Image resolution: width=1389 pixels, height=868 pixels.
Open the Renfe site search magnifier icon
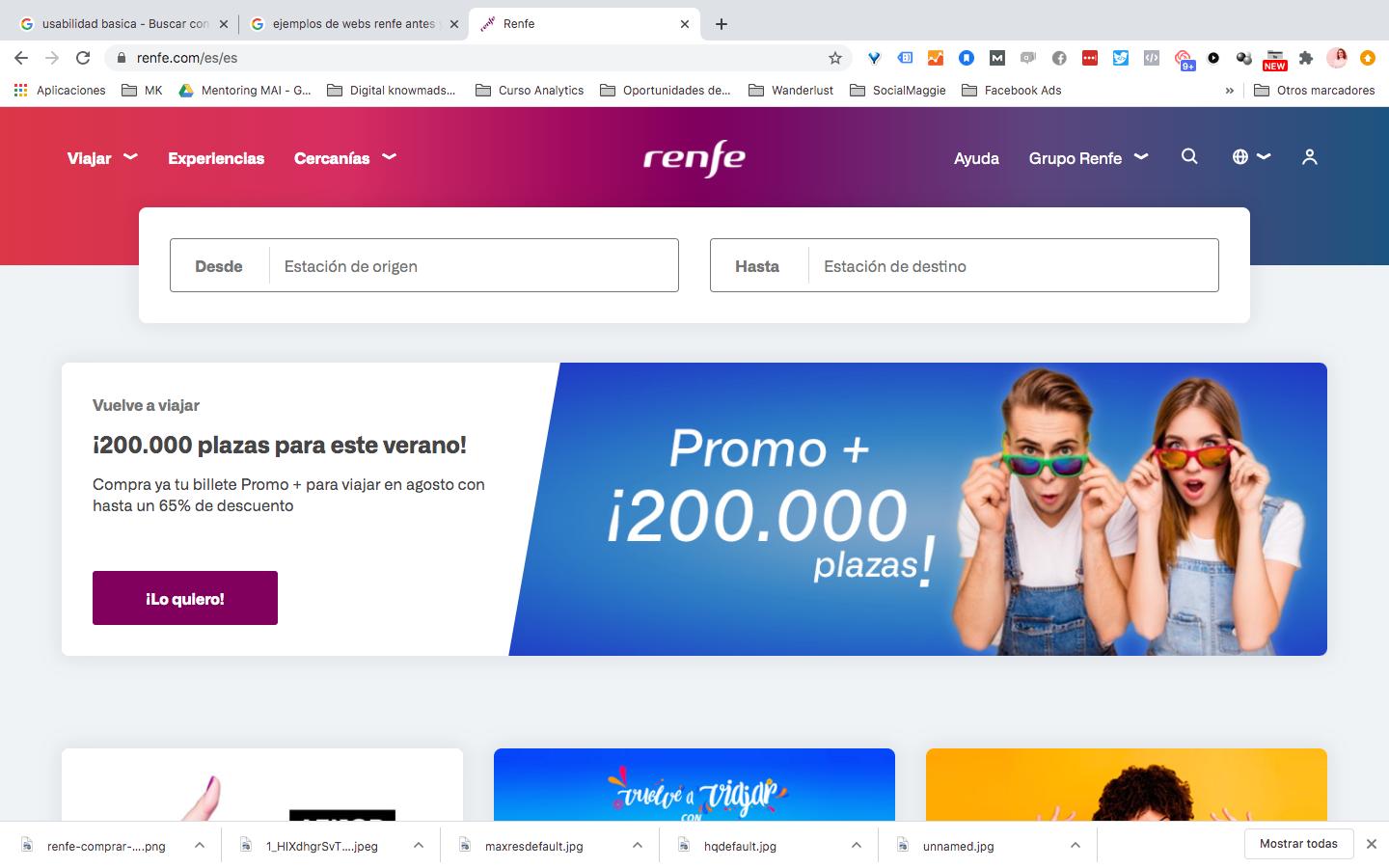point(1189,156)
